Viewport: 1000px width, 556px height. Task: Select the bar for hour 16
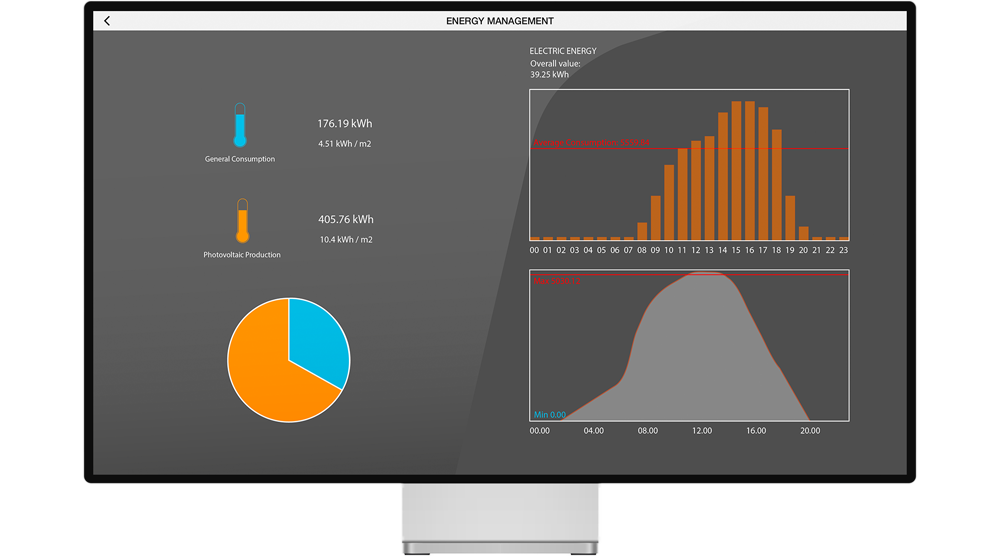coord(749,170)
